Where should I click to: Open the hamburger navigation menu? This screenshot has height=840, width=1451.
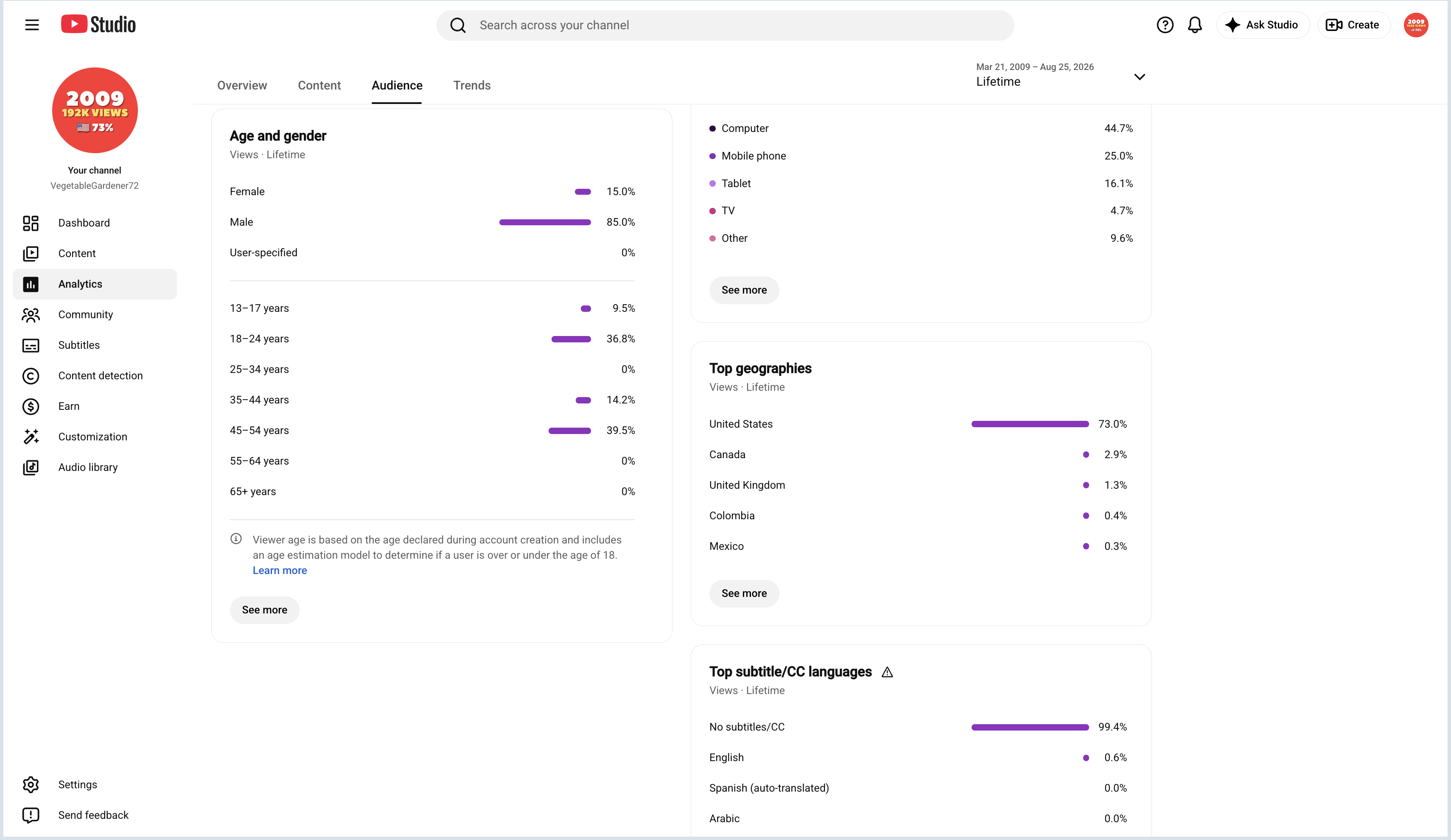[32, 25]
